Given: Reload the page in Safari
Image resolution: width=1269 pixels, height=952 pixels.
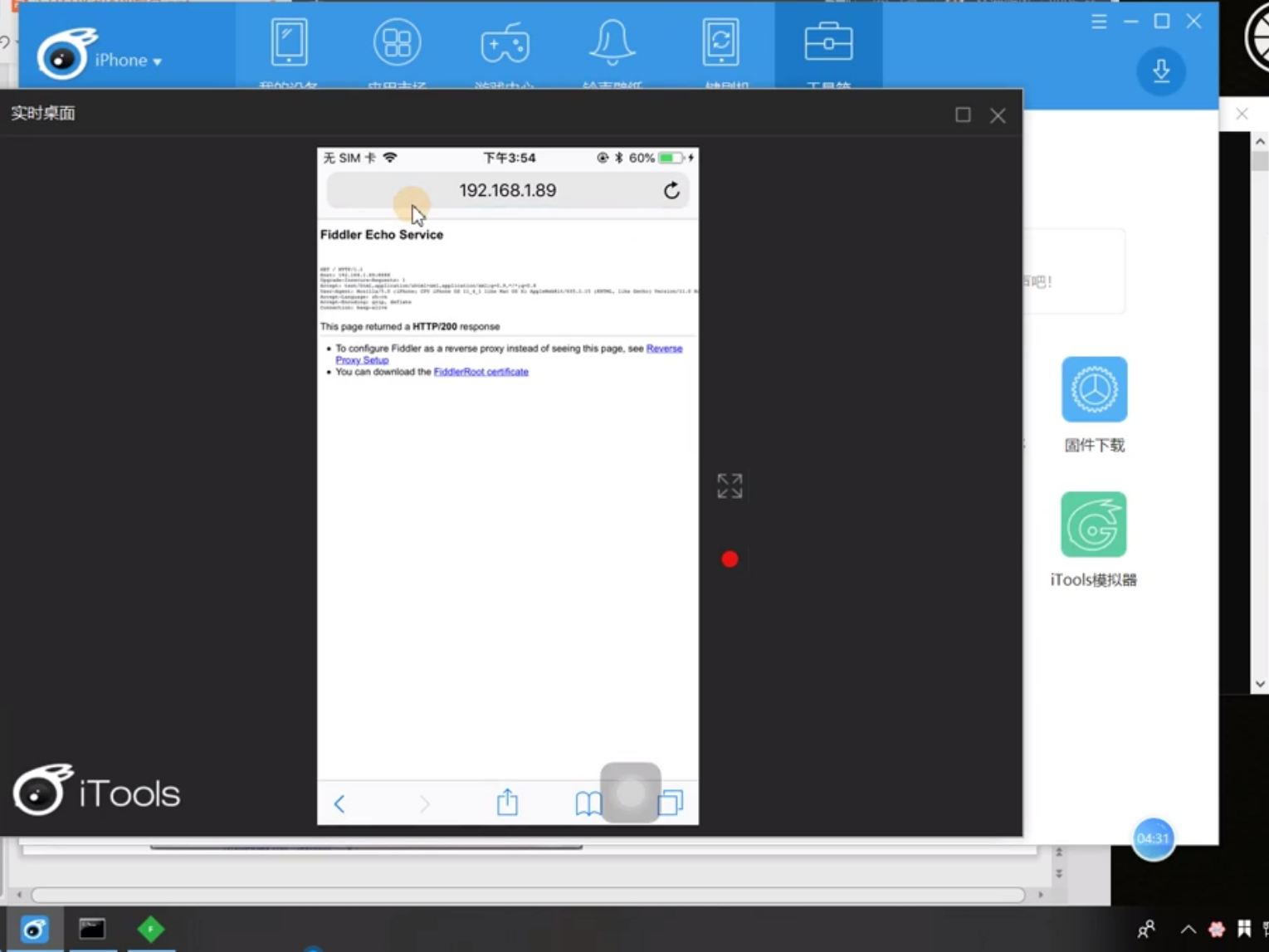Looking at the screenshot, I should click(x=671, y=191).
